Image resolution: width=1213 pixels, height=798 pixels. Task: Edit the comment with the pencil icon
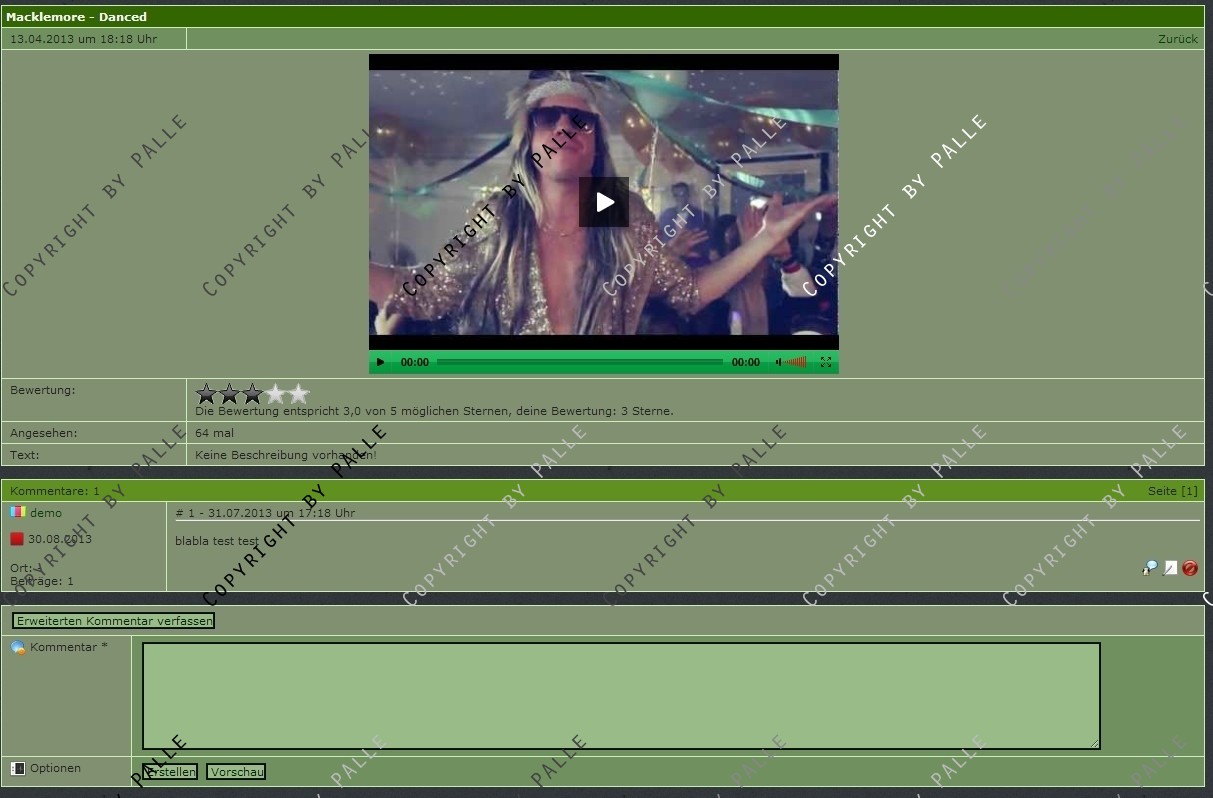point(1170,568)
